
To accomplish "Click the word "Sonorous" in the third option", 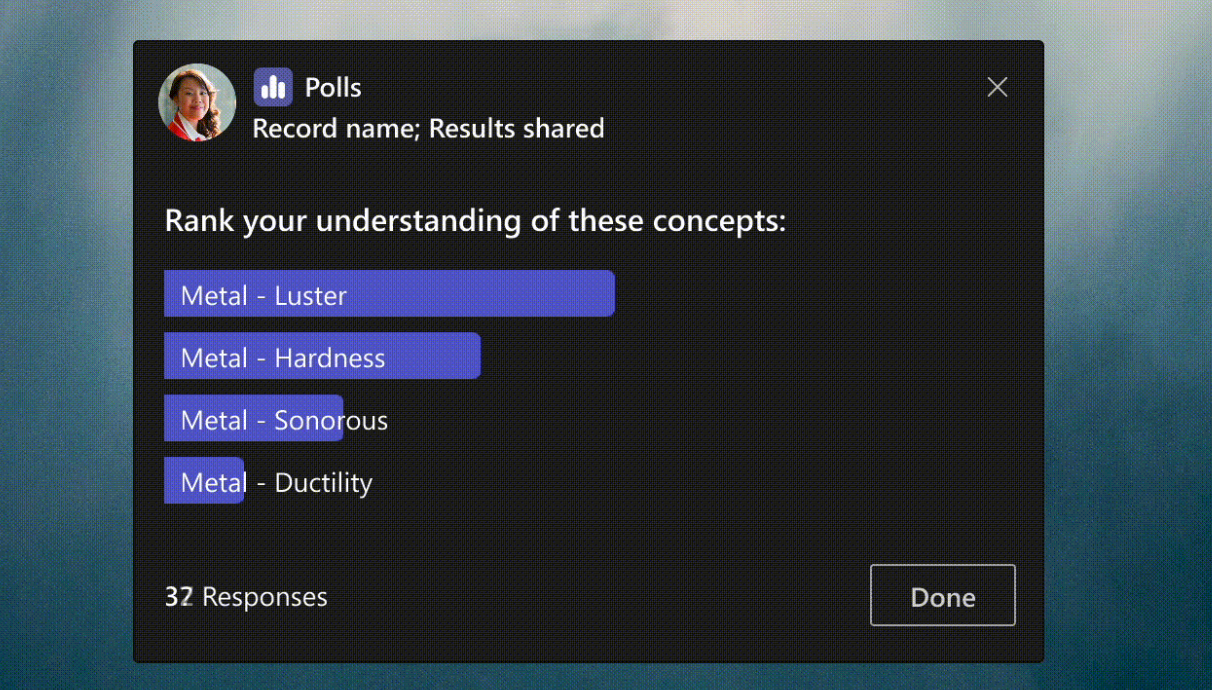I will point(331,421).
